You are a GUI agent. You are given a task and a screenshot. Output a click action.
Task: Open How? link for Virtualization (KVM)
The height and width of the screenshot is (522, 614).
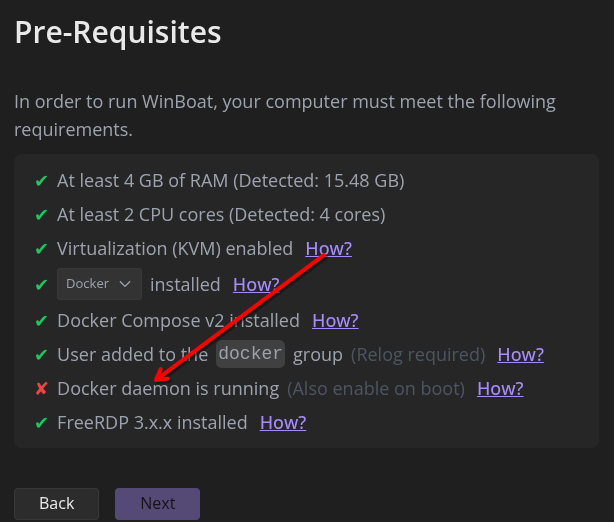click(328, 249)
